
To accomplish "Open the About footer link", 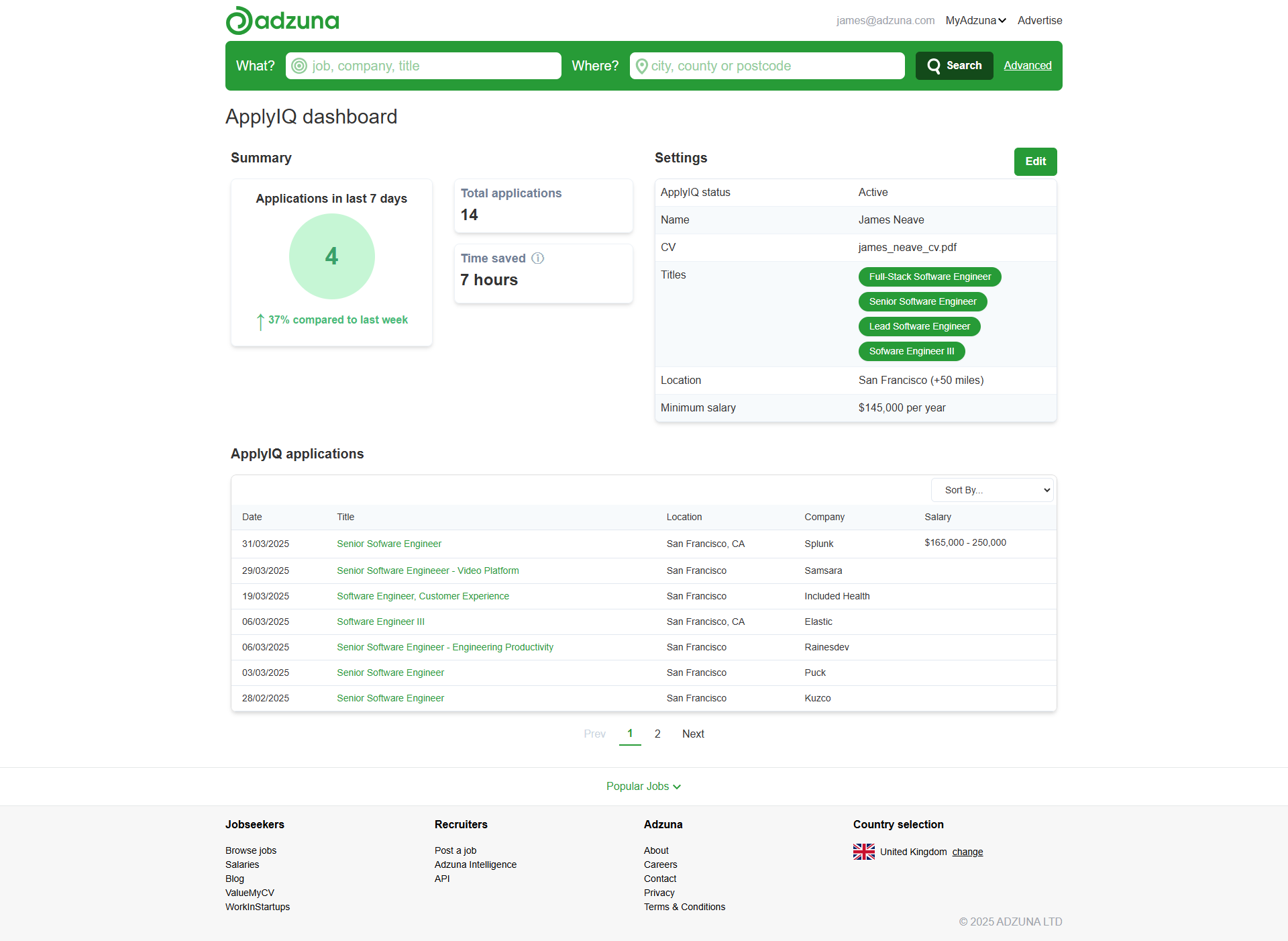I will pos(656,850).
